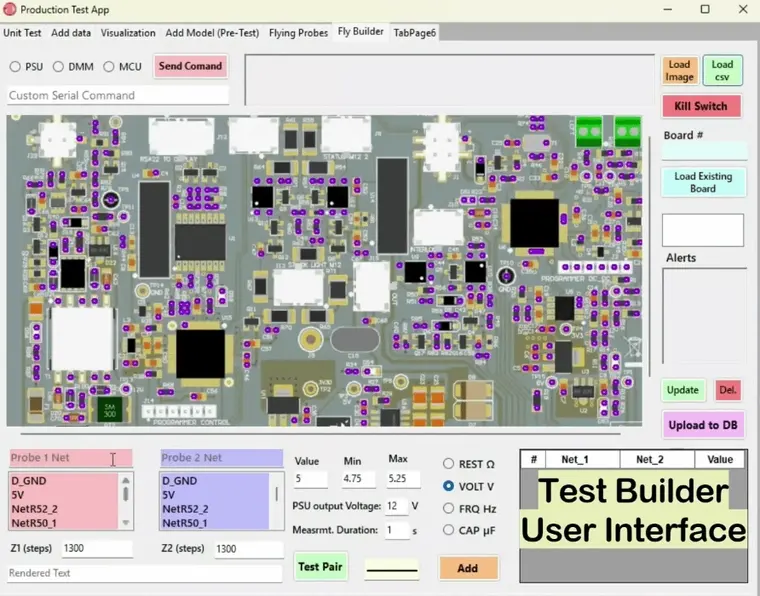Select 5V in Probe 2 list

point(215,495)
